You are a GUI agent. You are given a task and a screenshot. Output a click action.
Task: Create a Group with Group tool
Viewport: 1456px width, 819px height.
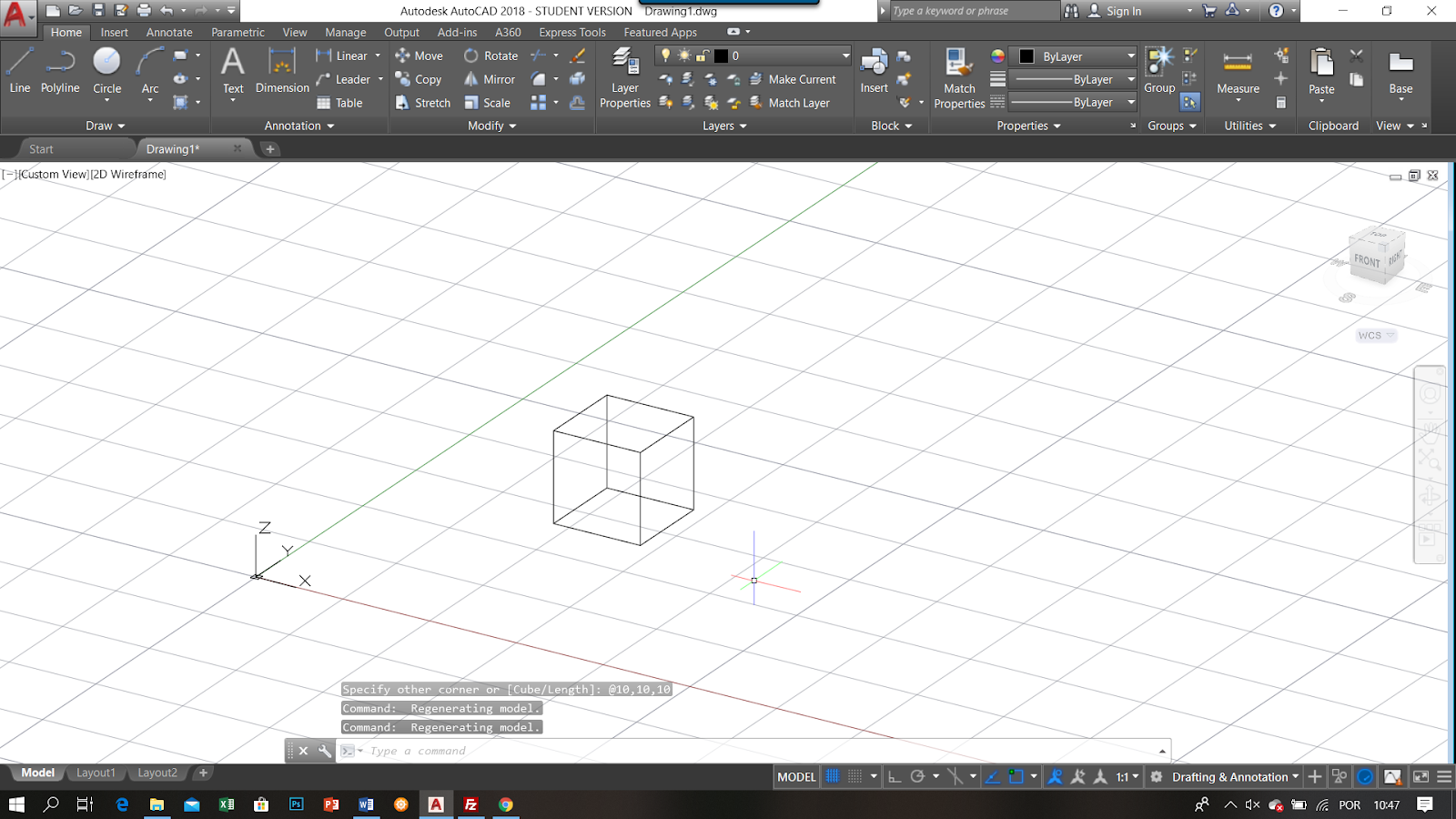tap(1159, 70)
